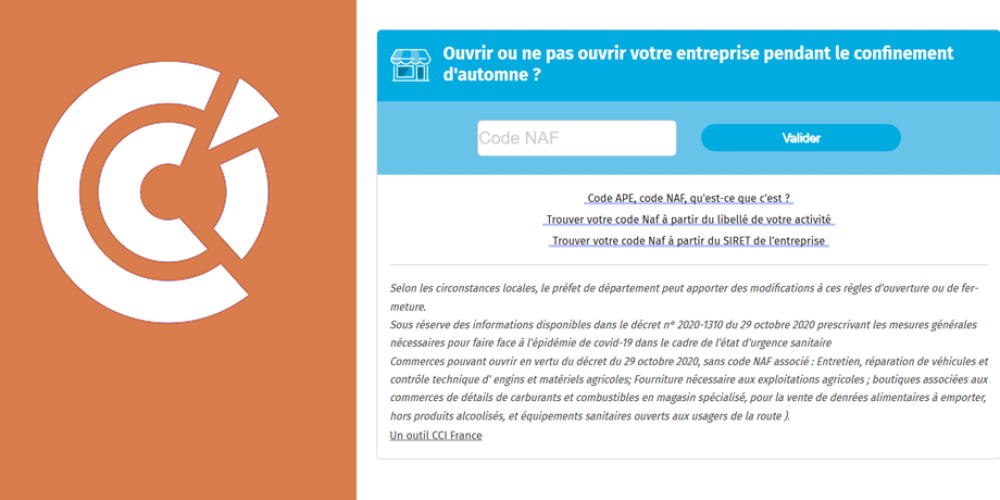Click the word "Valider" on the blue button
Screen dimensions: 1000x500
[801, 138]
